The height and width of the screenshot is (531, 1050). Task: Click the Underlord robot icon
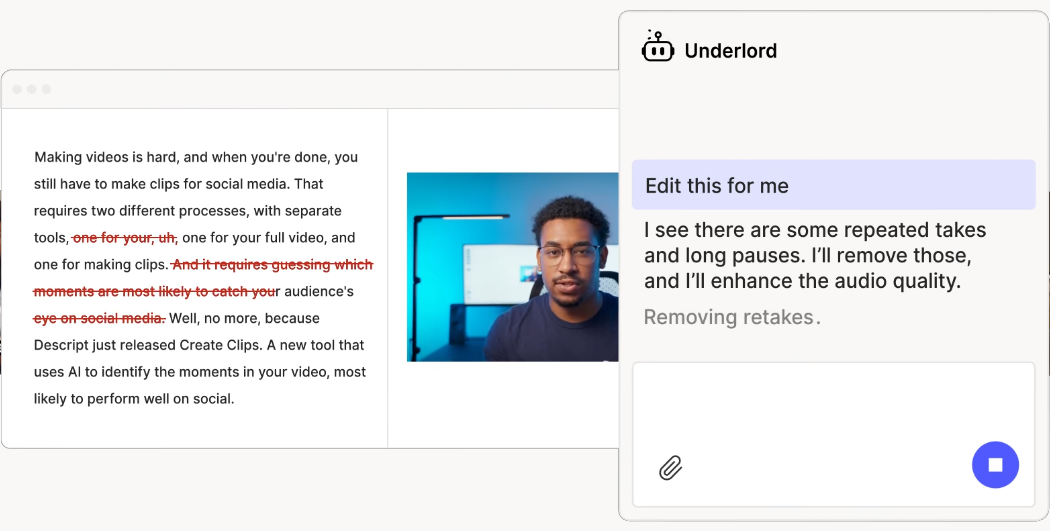[x=657, y=47]
